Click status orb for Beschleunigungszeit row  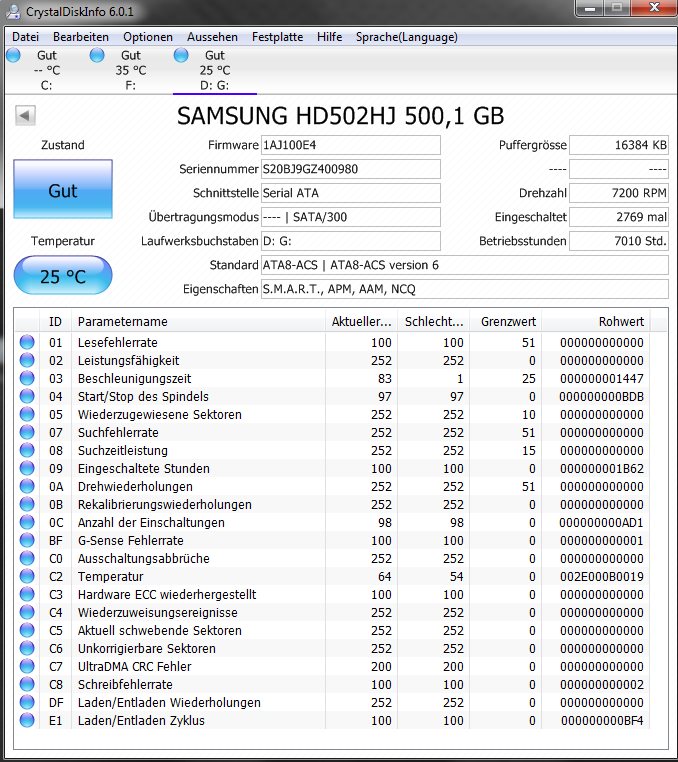click(x=27, y=378)
